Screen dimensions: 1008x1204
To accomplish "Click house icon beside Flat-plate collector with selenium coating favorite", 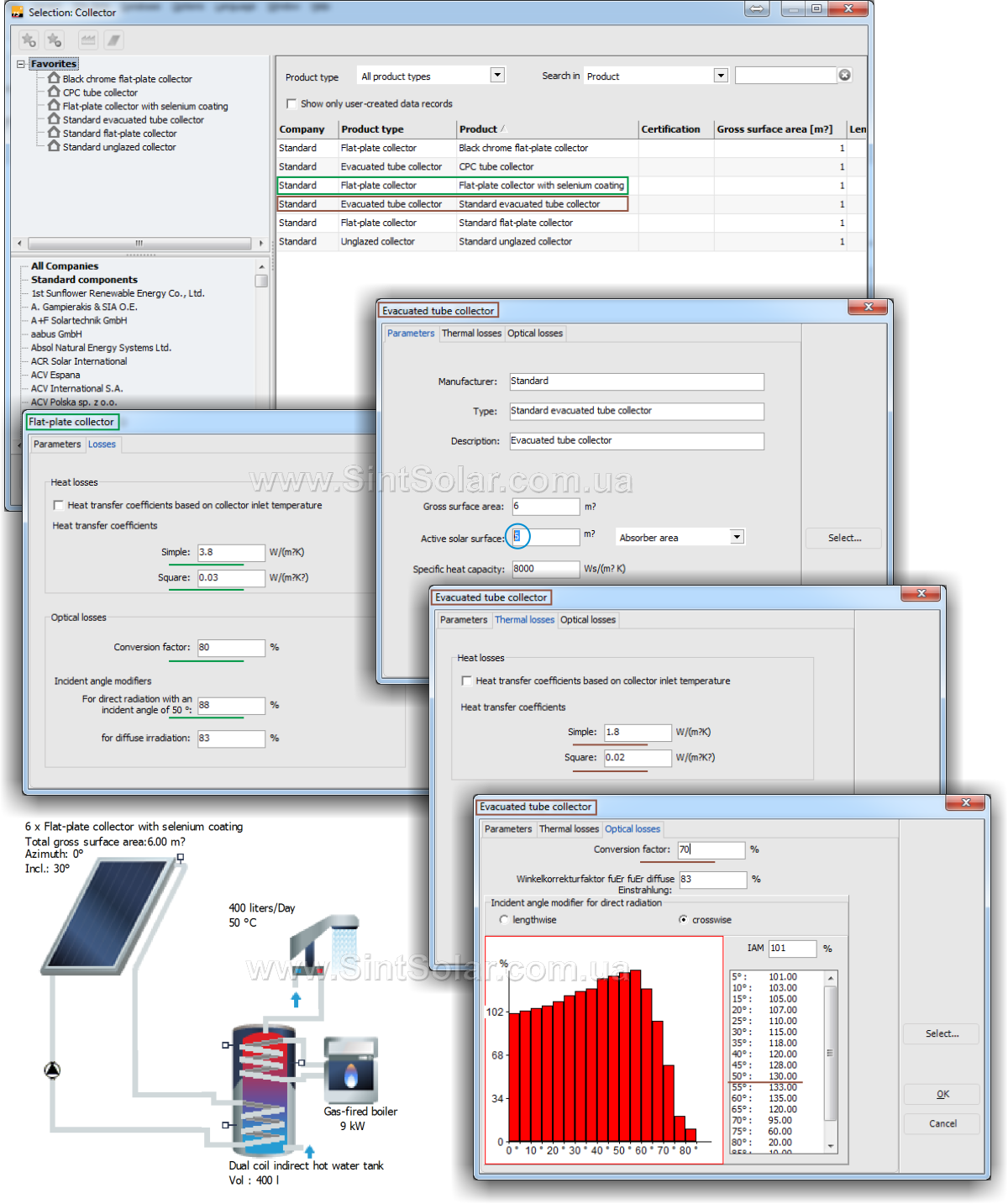I will pos(54,105).
